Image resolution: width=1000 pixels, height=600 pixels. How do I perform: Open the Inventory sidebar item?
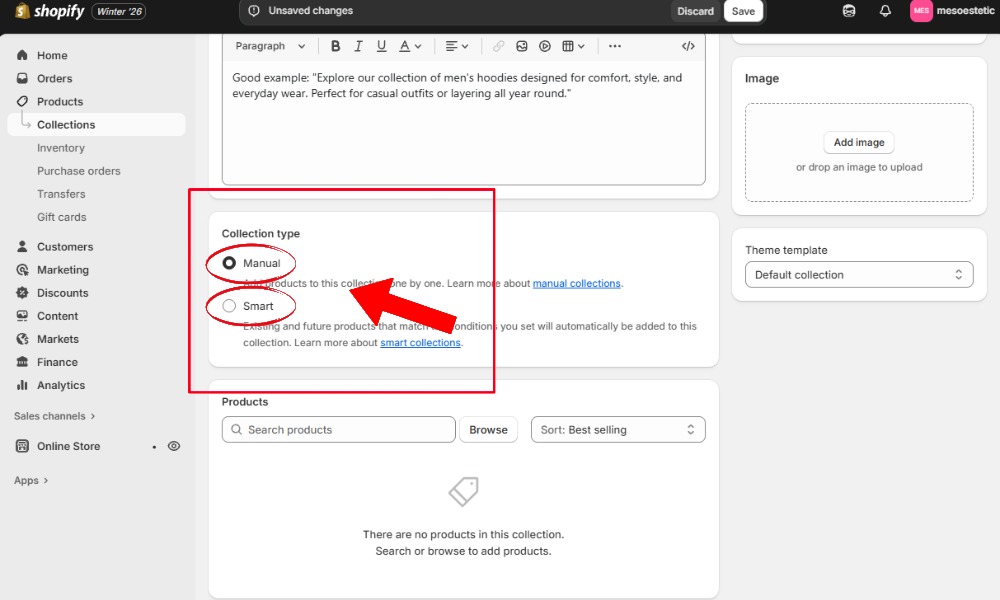pyautogui.click(x=61, y=148)
